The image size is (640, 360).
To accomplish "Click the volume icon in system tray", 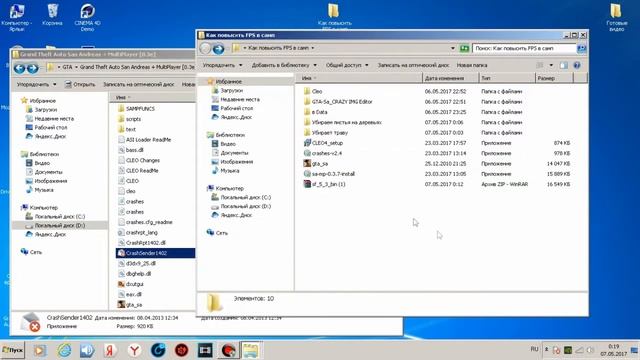I will pos(590,350).
